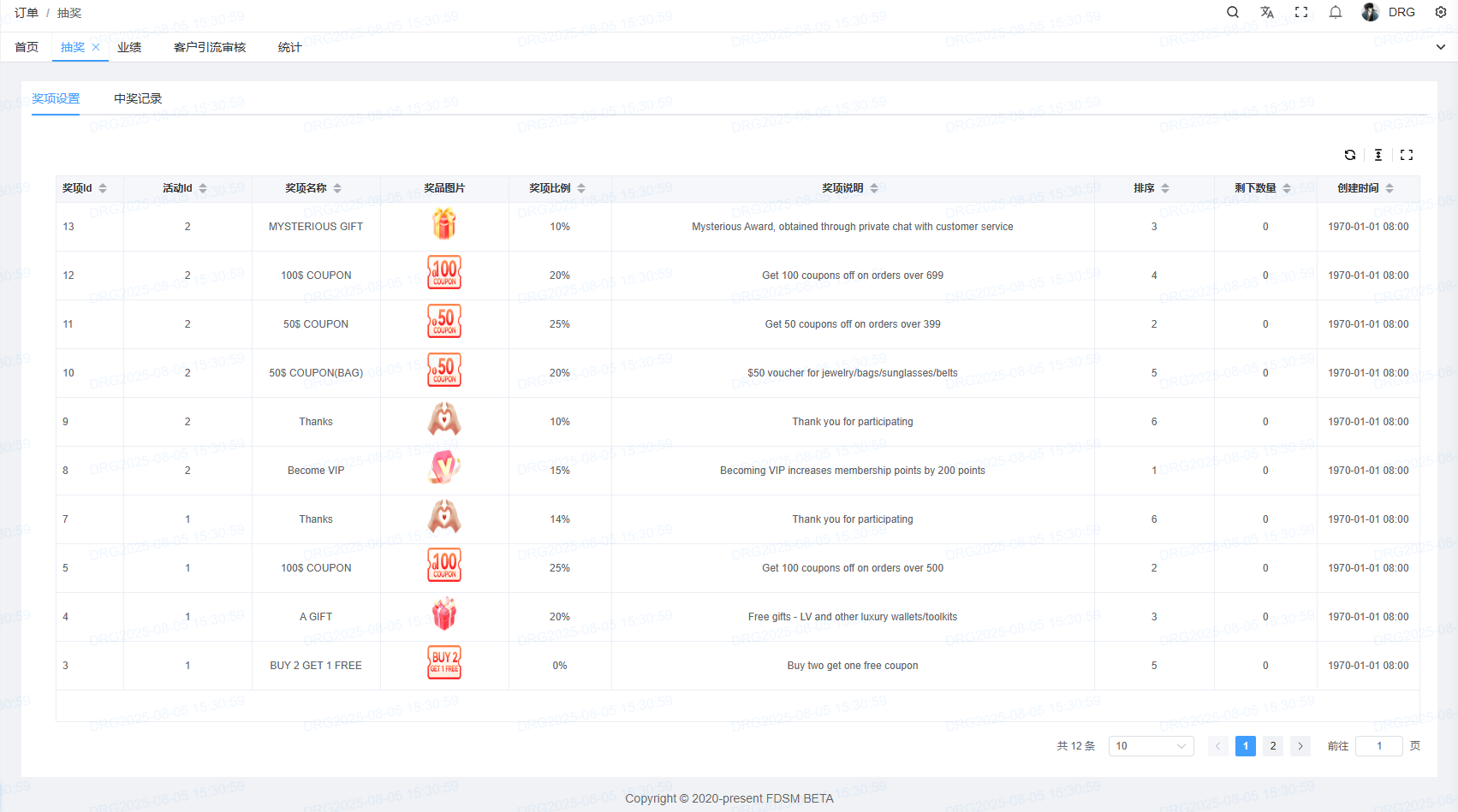Open the language translation icon
Viewport: 1458px width, 812px height.
1267,12
